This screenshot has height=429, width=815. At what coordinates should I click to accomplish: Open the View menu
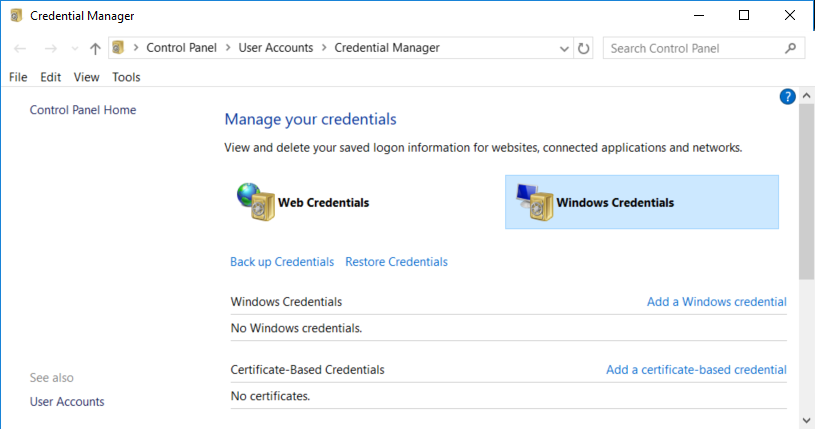[87, 77]
